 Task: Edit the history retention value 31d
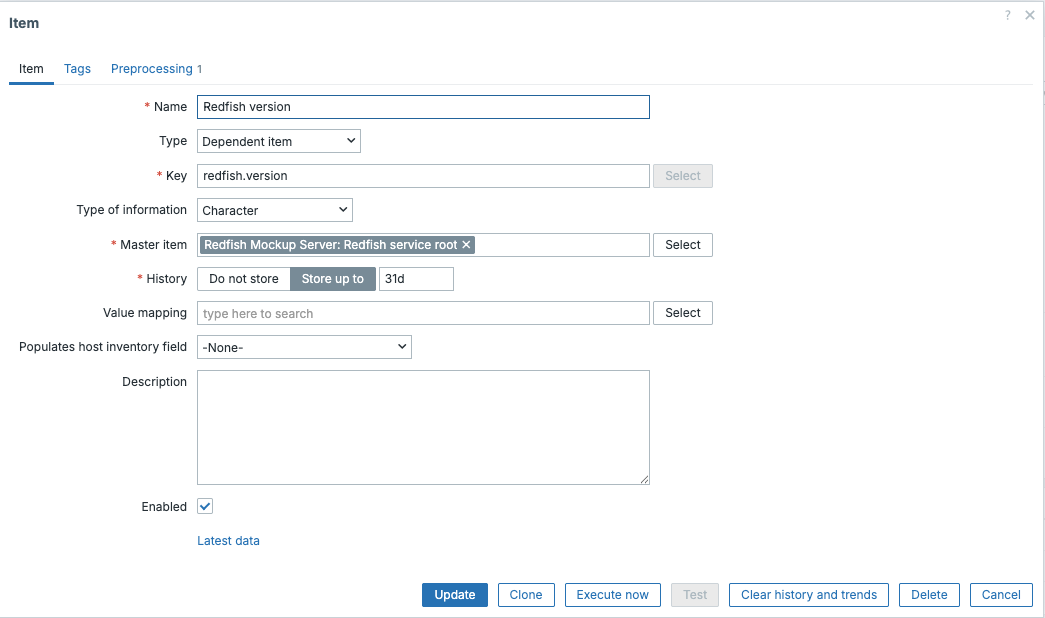[x=416, y=278]
